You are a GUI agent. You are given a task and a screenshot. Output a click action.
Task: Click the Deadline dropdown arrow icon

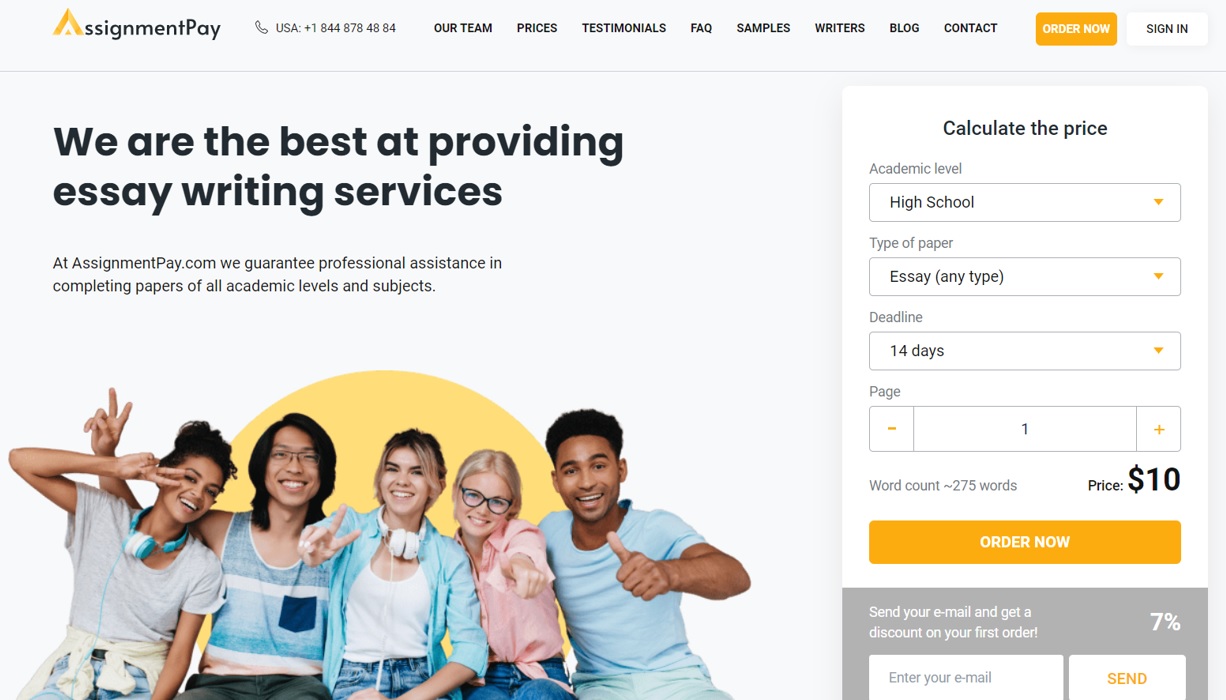click(1158, 351)
